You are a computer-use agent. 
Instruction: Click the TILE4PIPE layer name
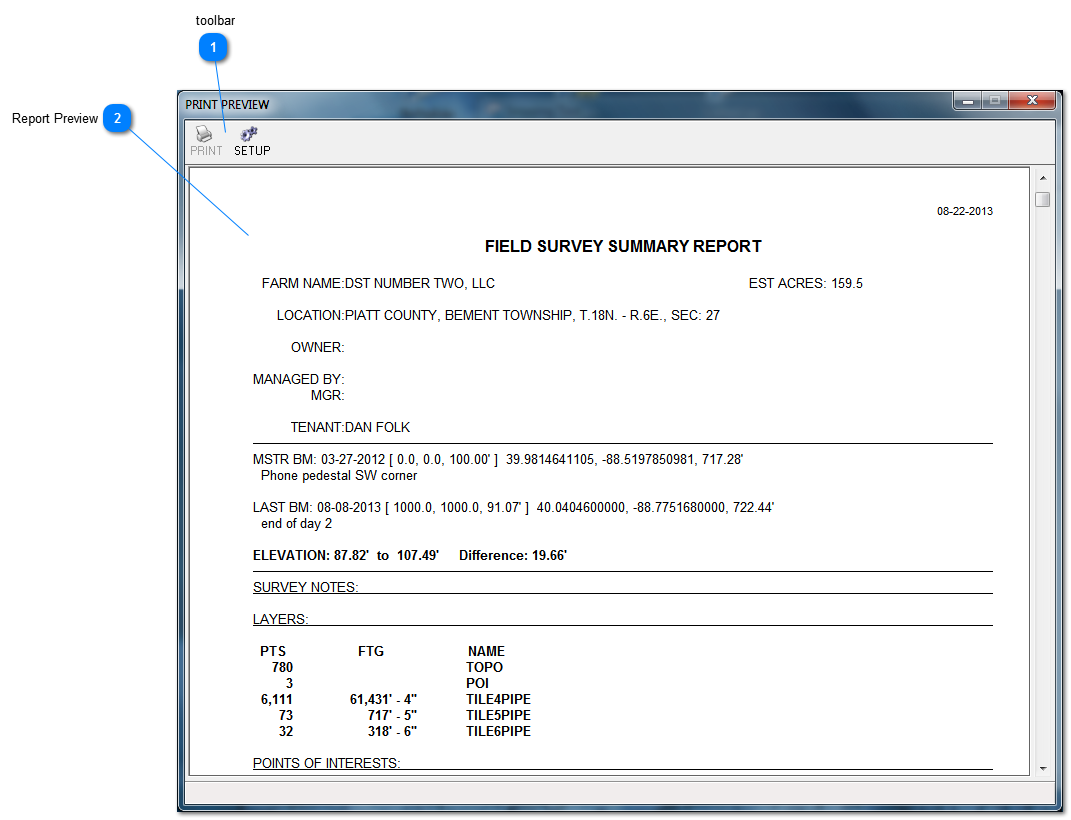[x=498, y=699]
